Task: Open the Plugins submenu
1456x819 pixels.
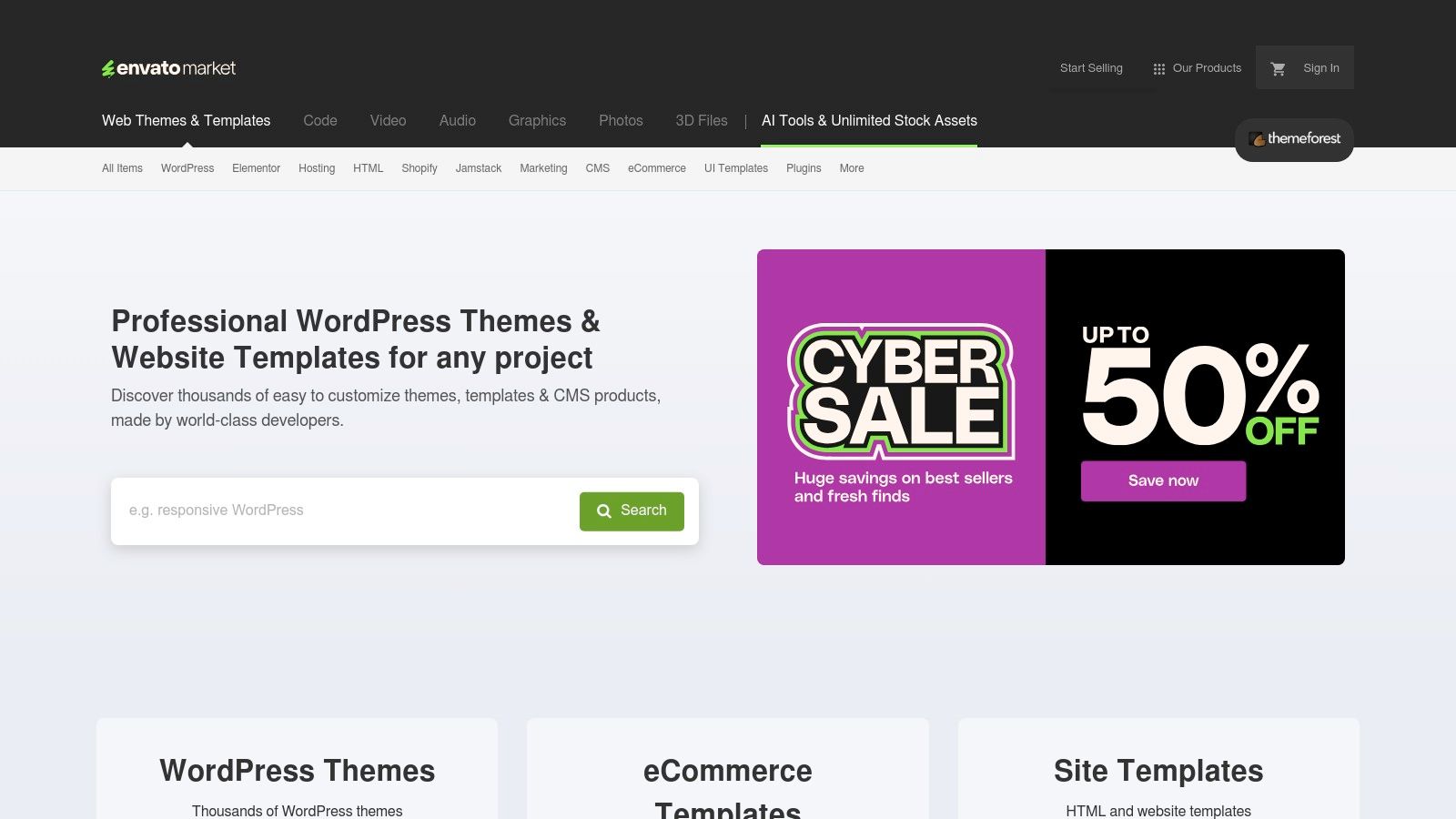Action: 804,168
